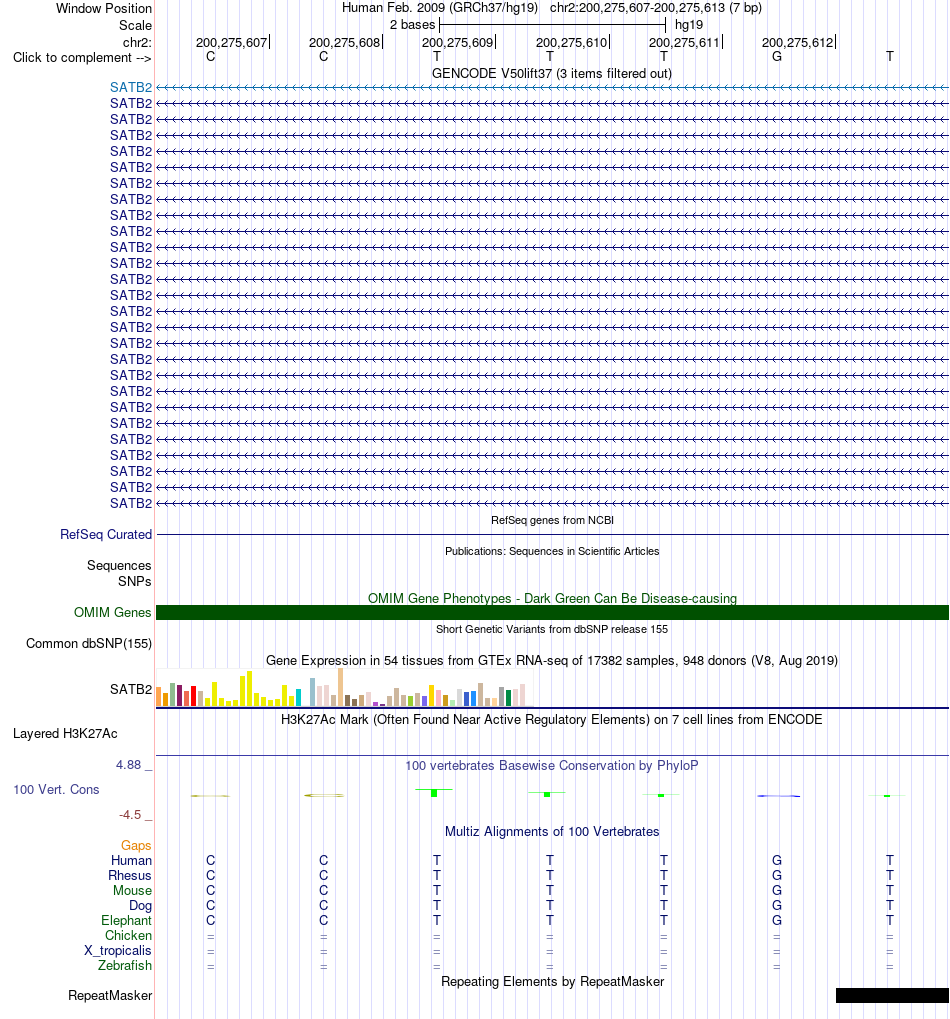Open the OMIM Gene Phenotypes track title
This screenshot has height=1019, width=950.
552,598
